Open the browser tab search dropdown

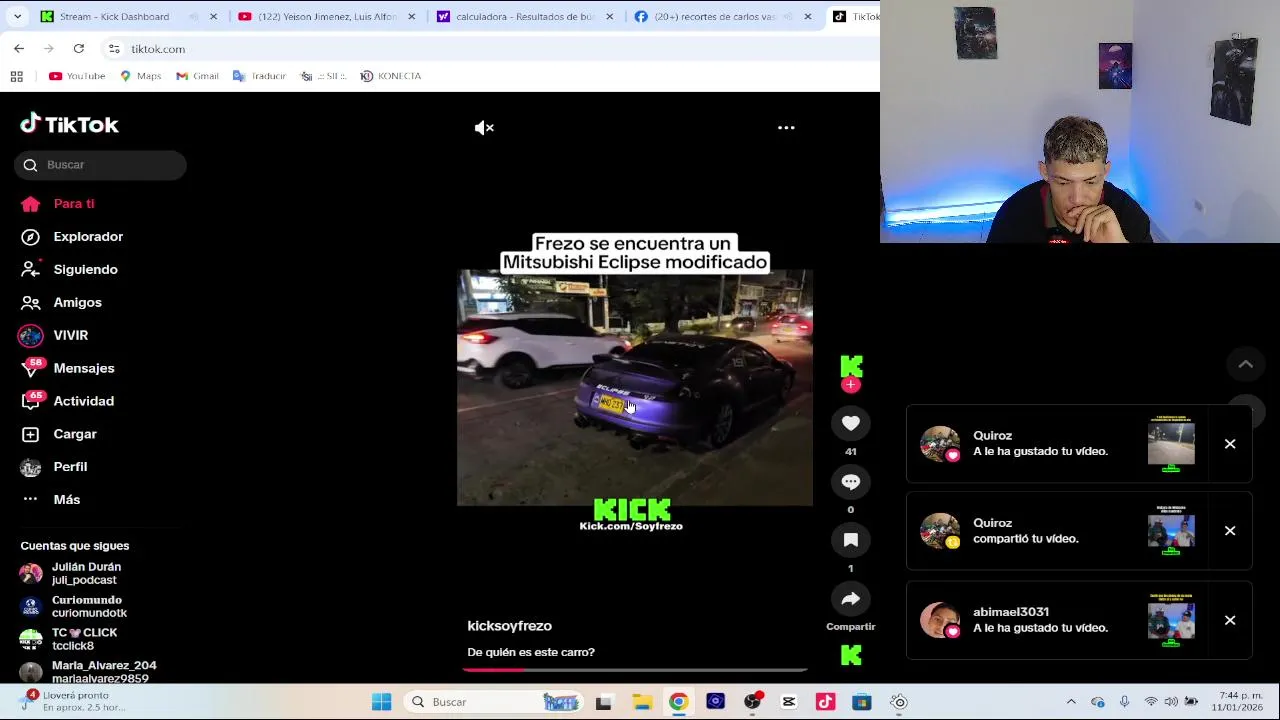17,16
